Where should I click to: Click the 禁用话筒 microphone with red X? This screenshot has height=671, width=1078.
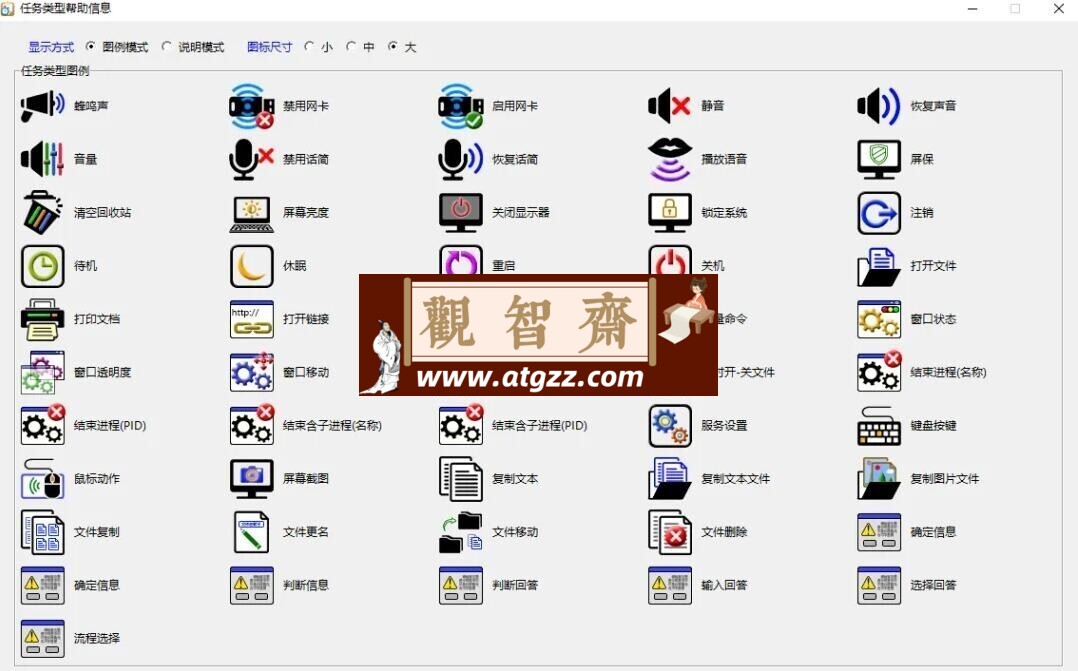tap(252, 159)
